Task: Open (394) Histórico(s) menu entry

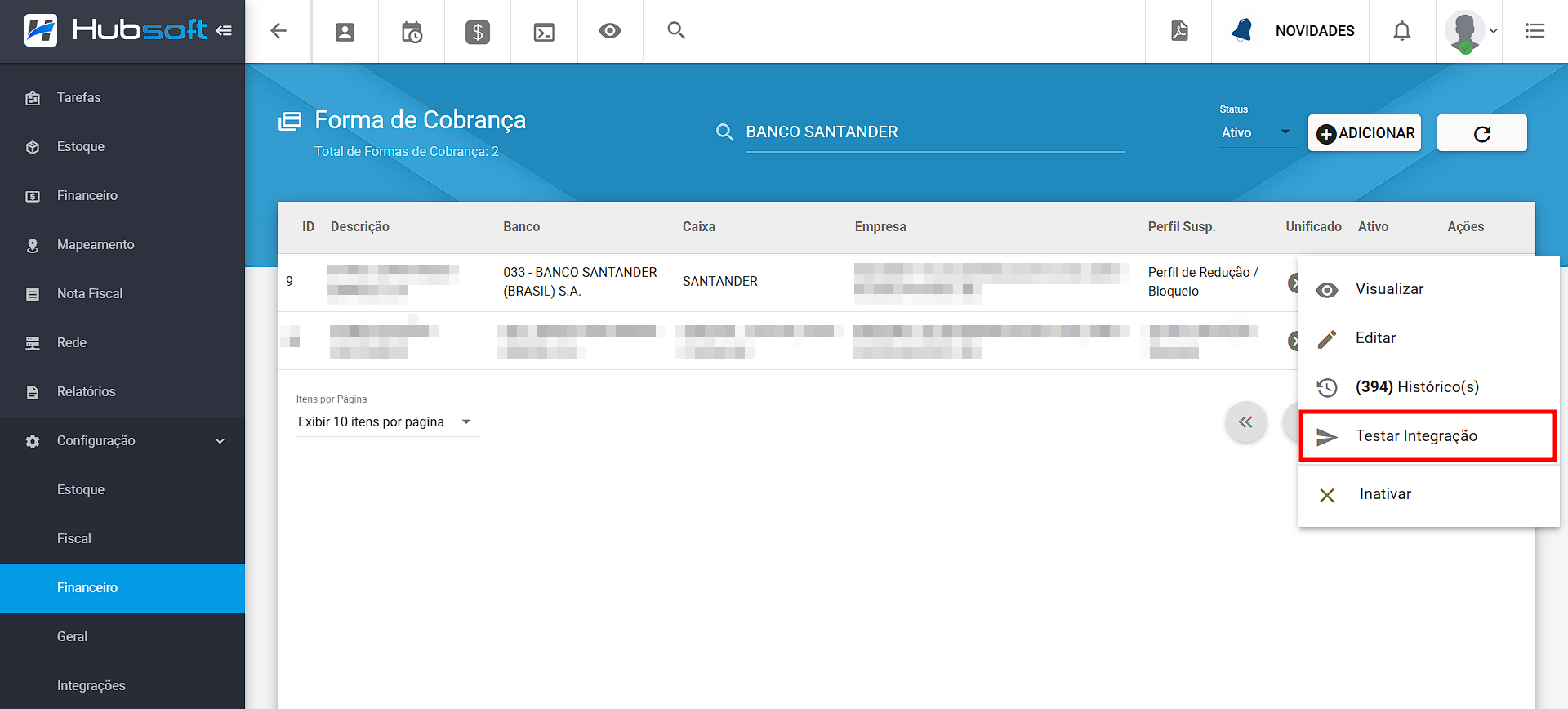Action: (1429, 387)
